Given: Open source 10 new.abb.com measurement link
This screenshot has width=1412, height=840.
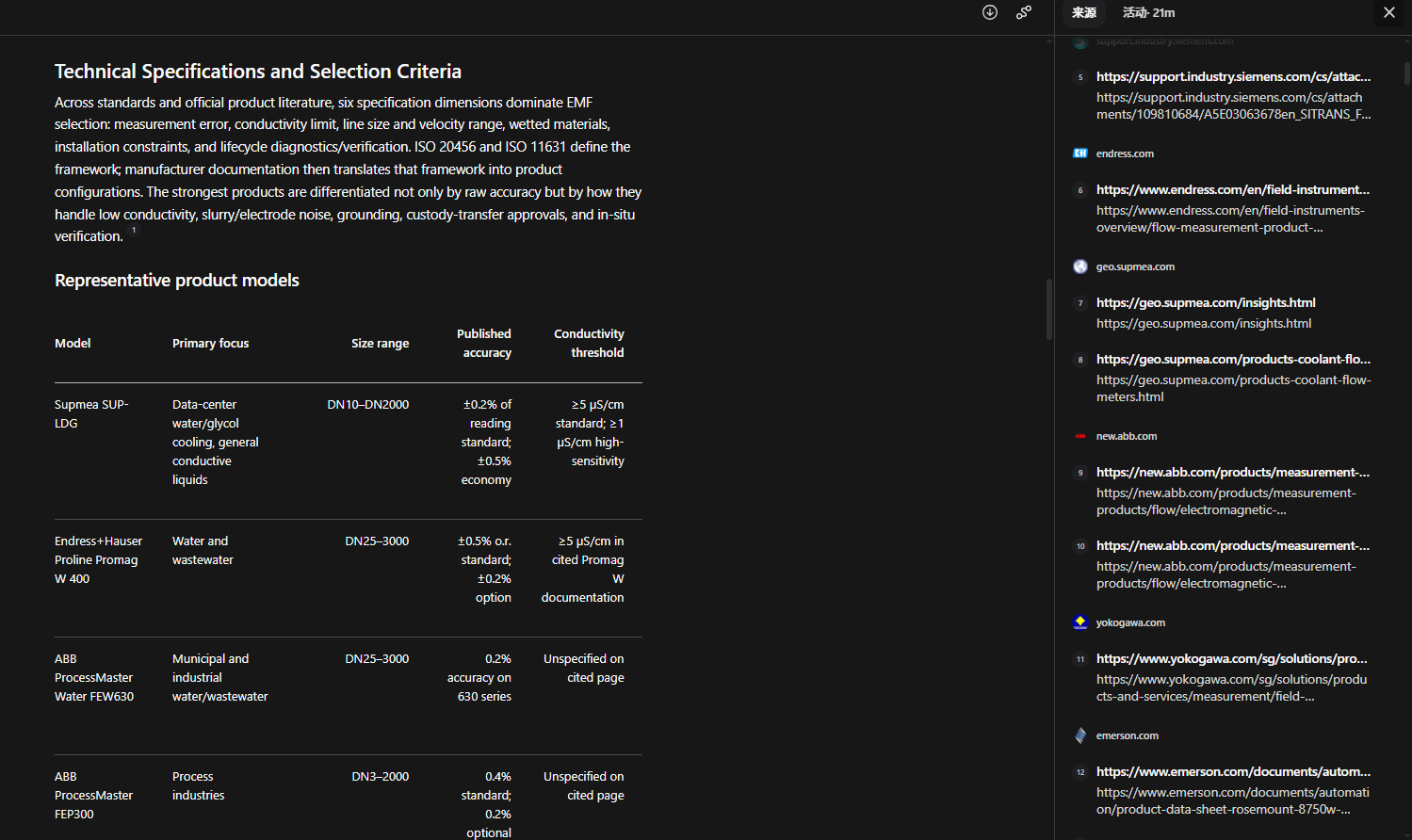Looking at the screenshot, I should [x=1233, y=545].
